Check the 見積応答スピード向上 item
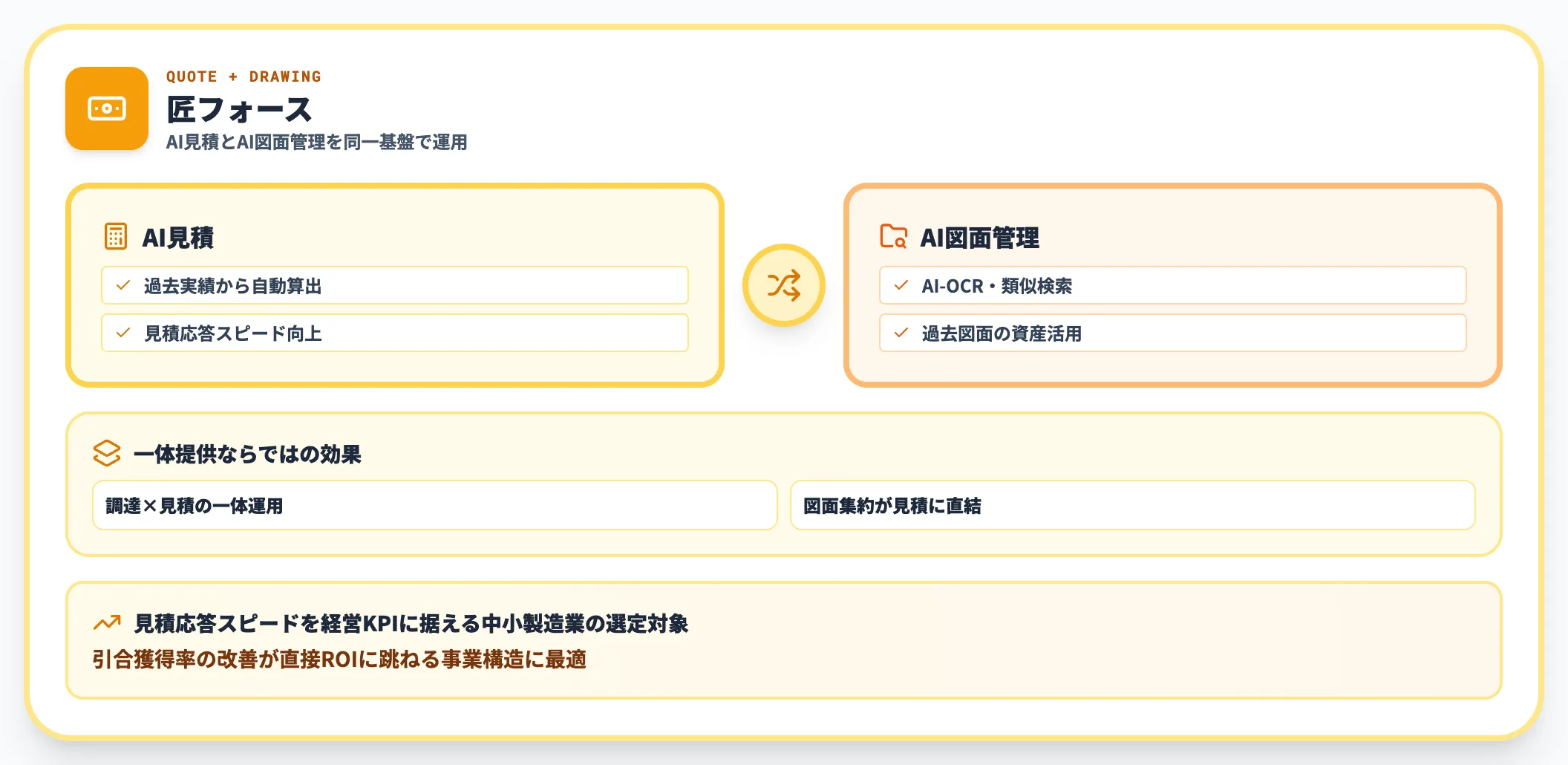 pos(122,333)
